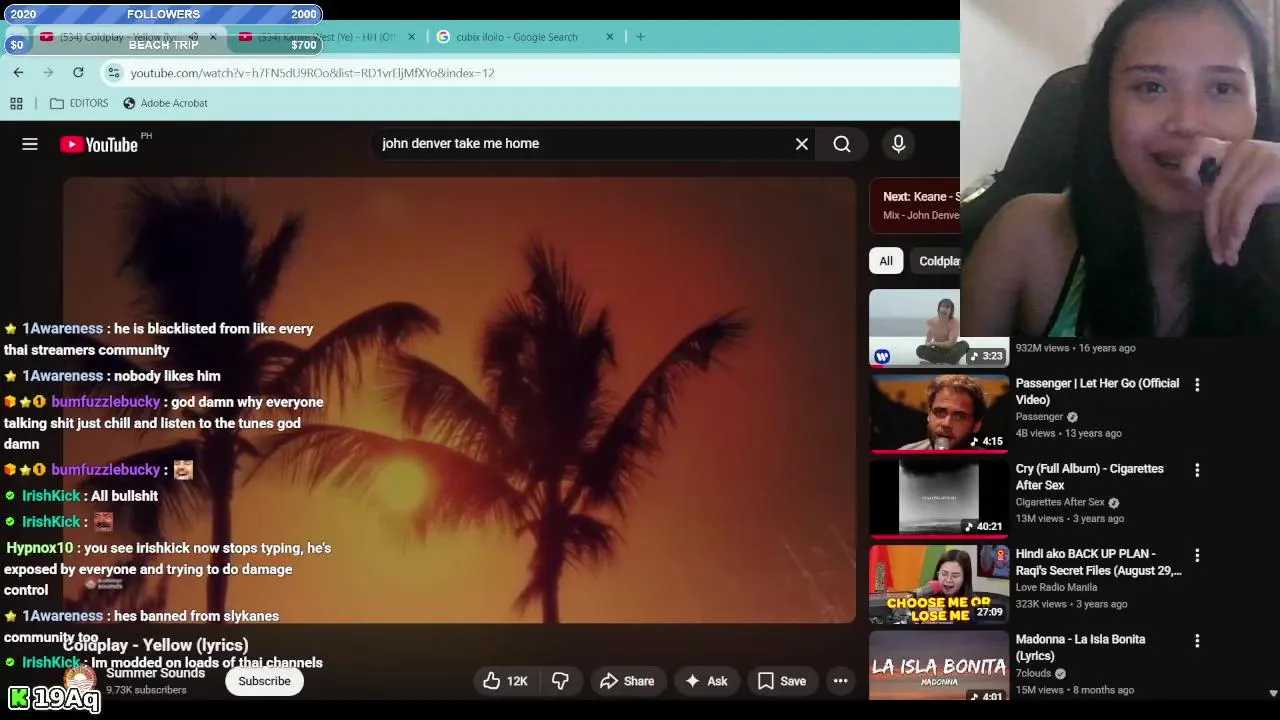Click the Coldplay - Yellow (lyrics) title
Image resolution: width=1280 pixels, height=720 pixels.
pos(155,645)
